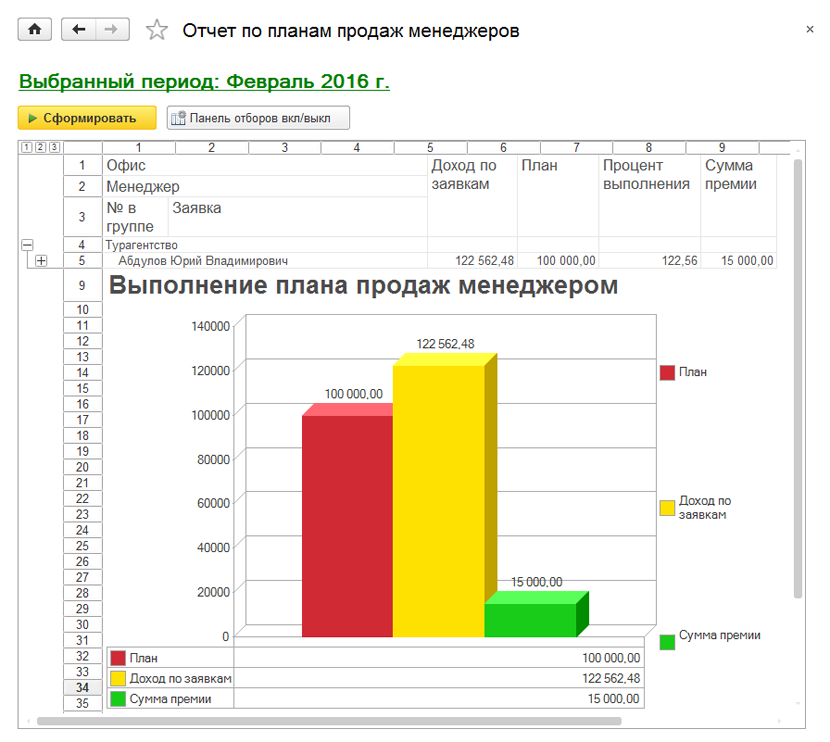Image resolution: width=830 pixels, height=742 pixels.
Task: Select grouping level 1 button
Action: coord(26,148)
